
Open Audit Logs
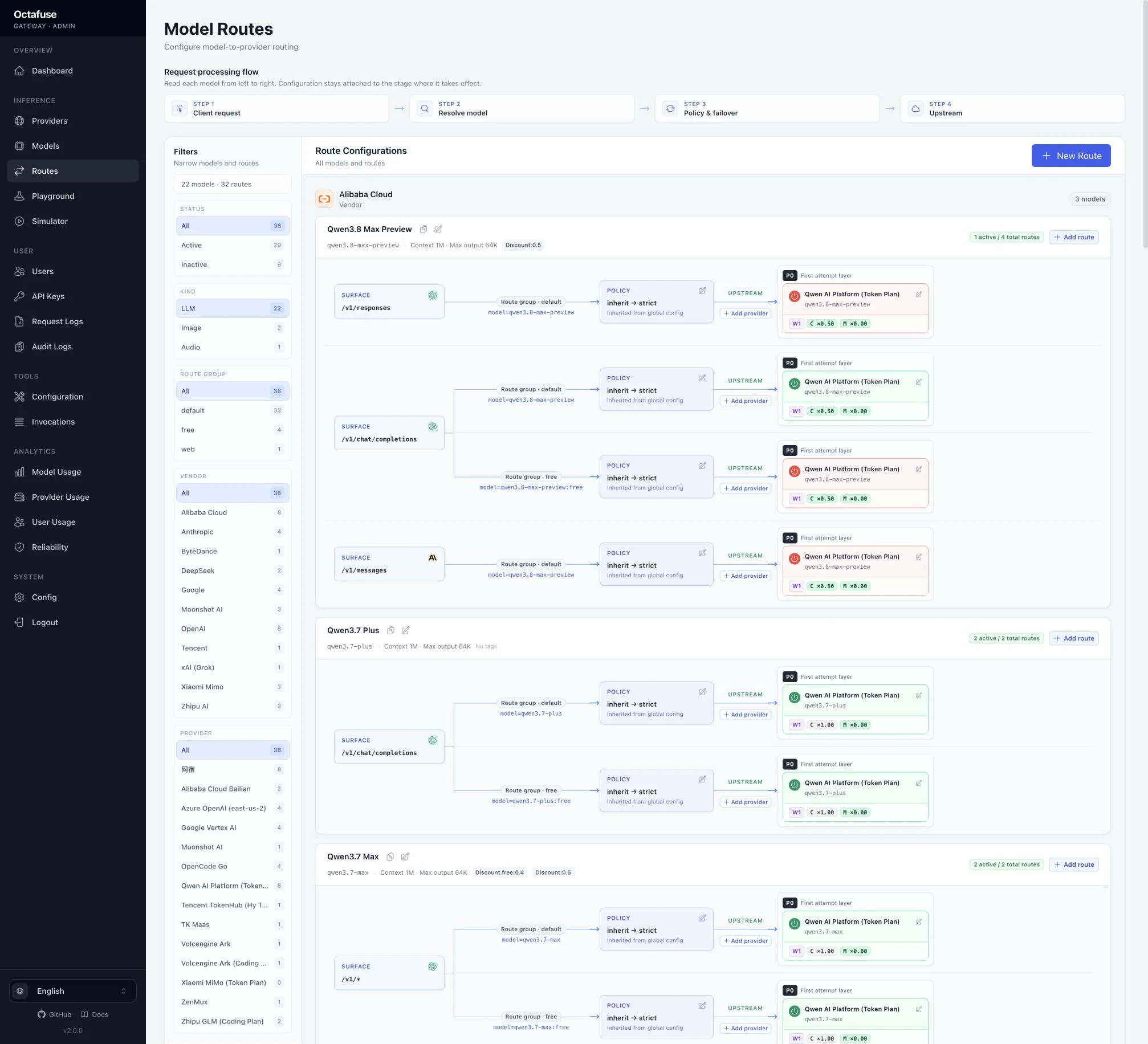(x=73, y=346)
